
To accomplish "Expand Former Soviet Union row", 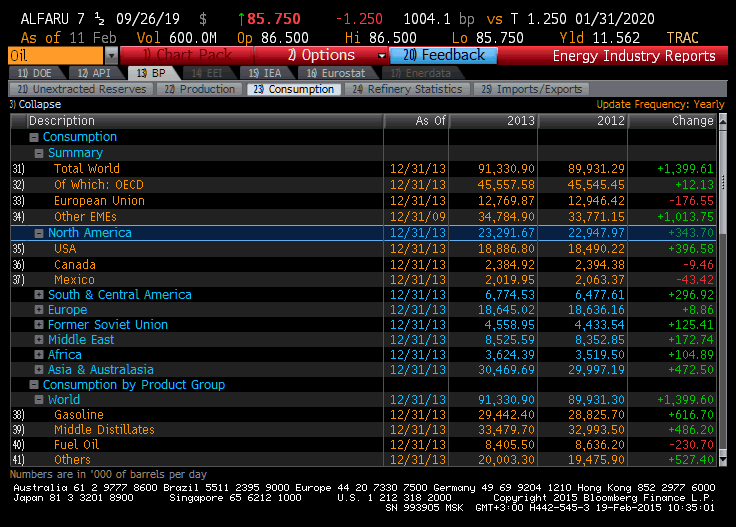I will point(39,325).
